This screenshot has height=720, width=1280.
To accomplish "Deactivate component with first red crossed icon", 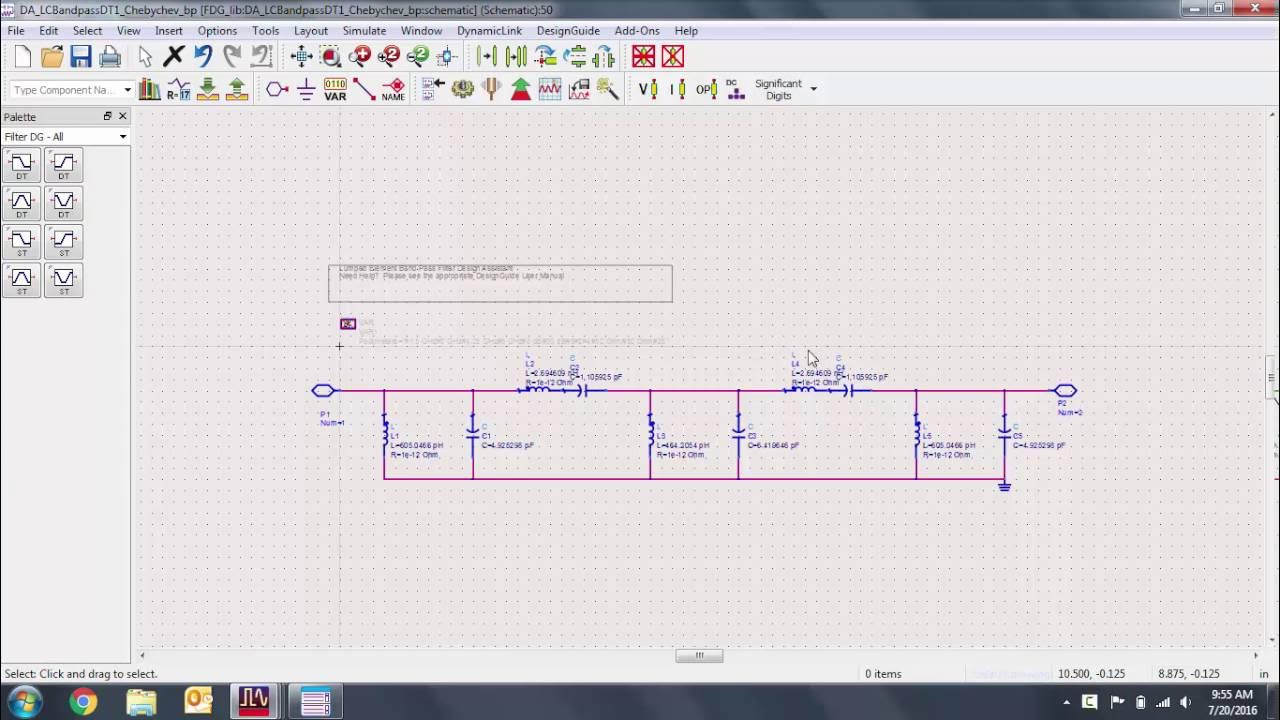I will point(643,57).
